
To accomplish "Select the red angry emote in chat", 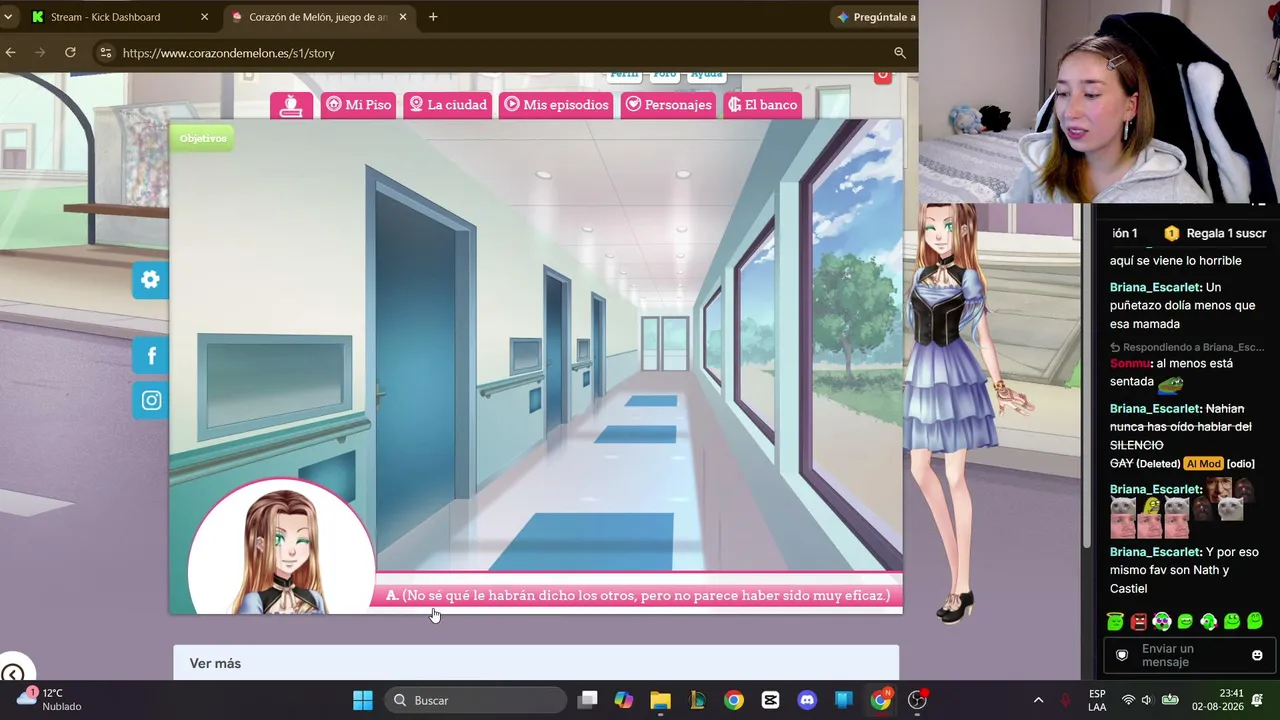I will point(1138,622).
